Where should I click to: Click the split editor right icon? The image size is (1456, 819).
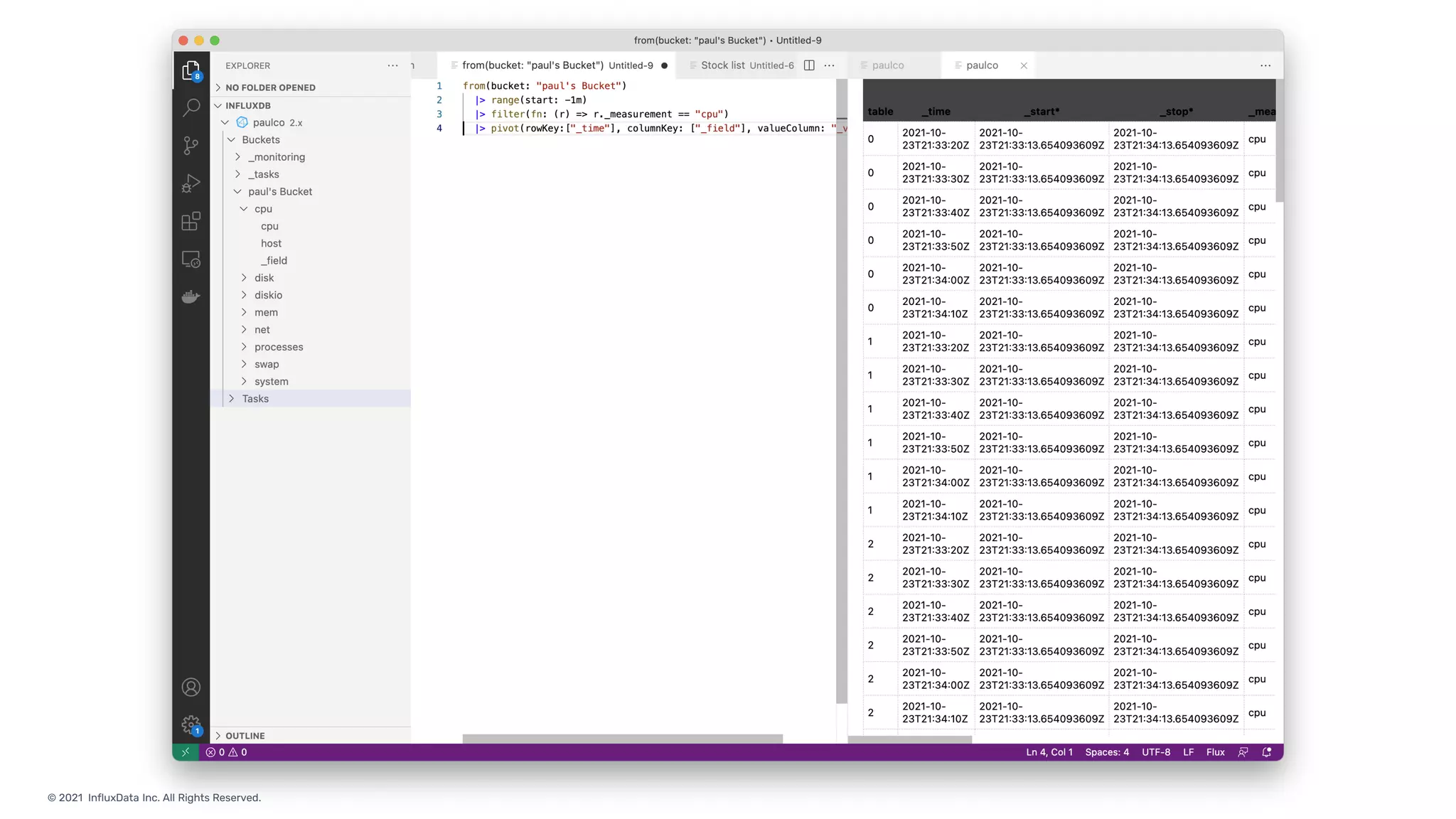coord(809,65)
